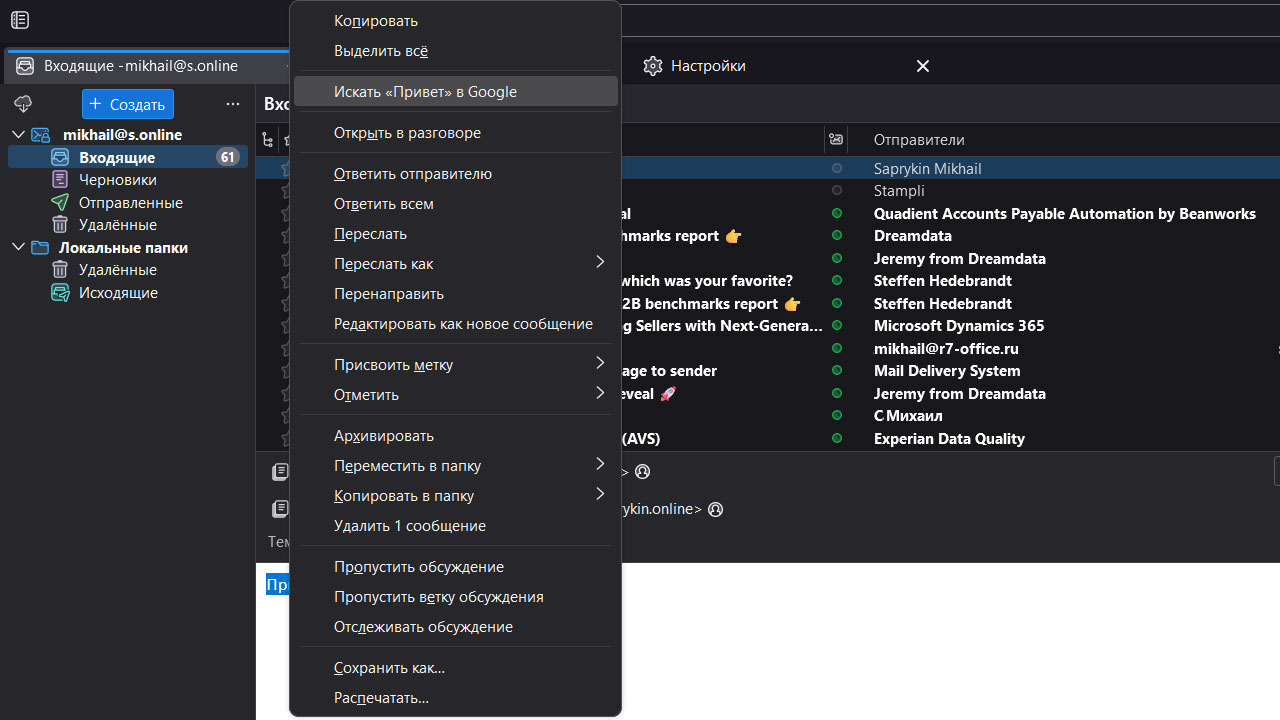
Task: Choose Редактировать как новое сообщение
Action: 455,324
